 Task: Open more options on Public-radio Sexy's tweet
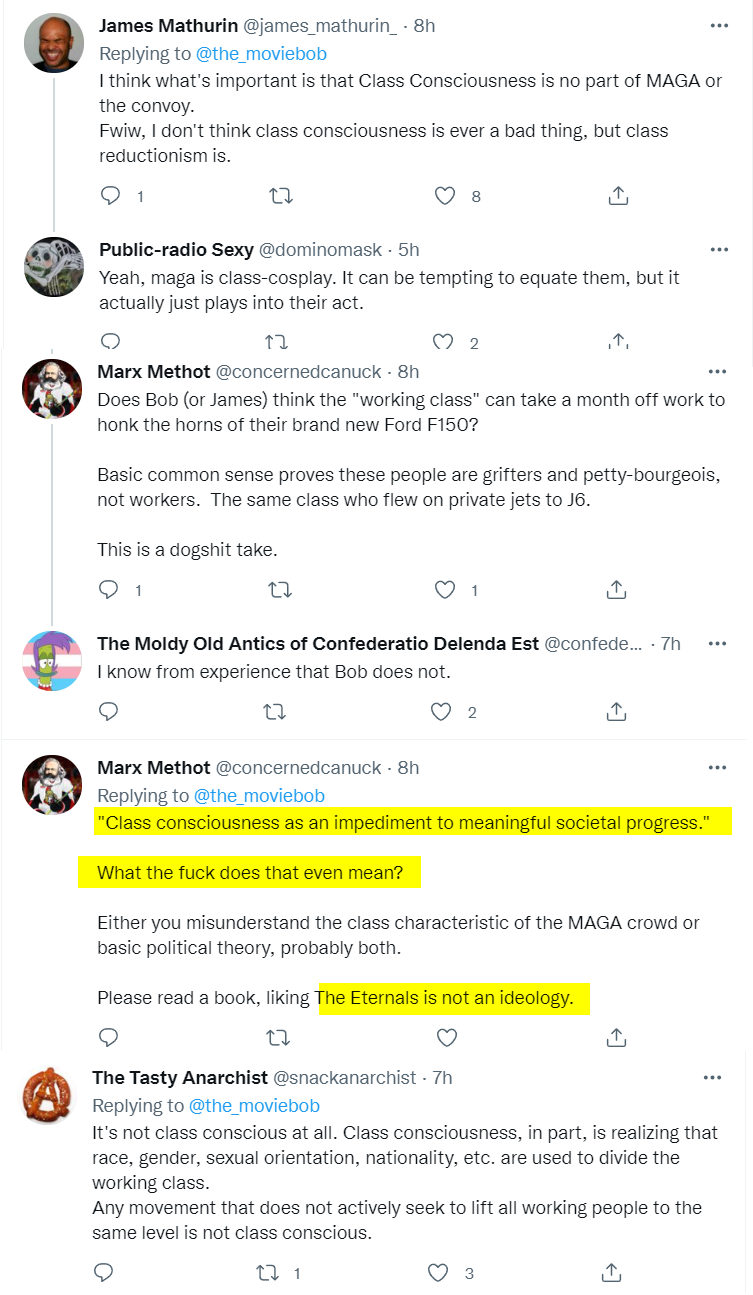click(718, 249)
